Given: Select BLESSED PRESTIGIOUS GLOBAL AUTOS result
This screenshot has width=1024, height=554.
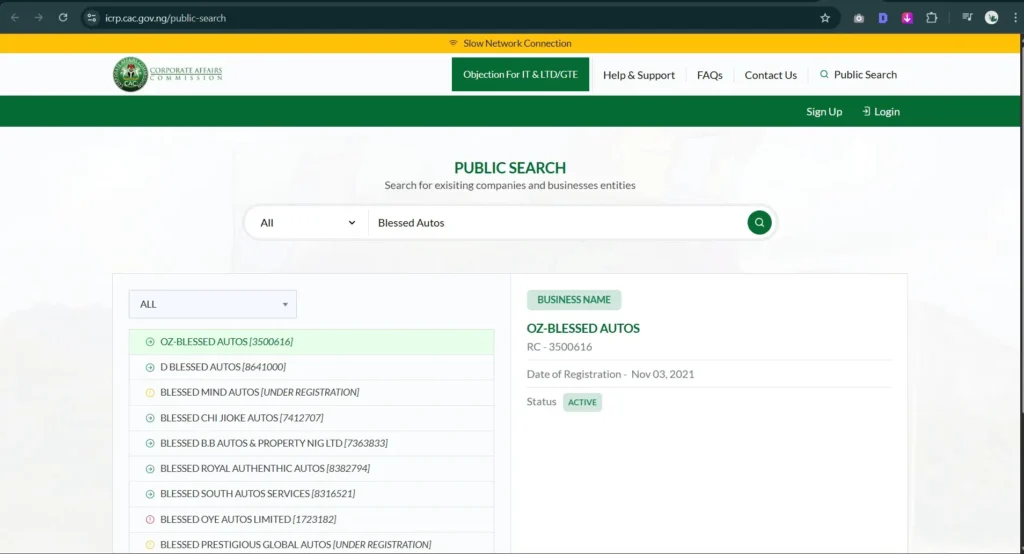Looking at the screenshot, I should (x=312, y=545).
